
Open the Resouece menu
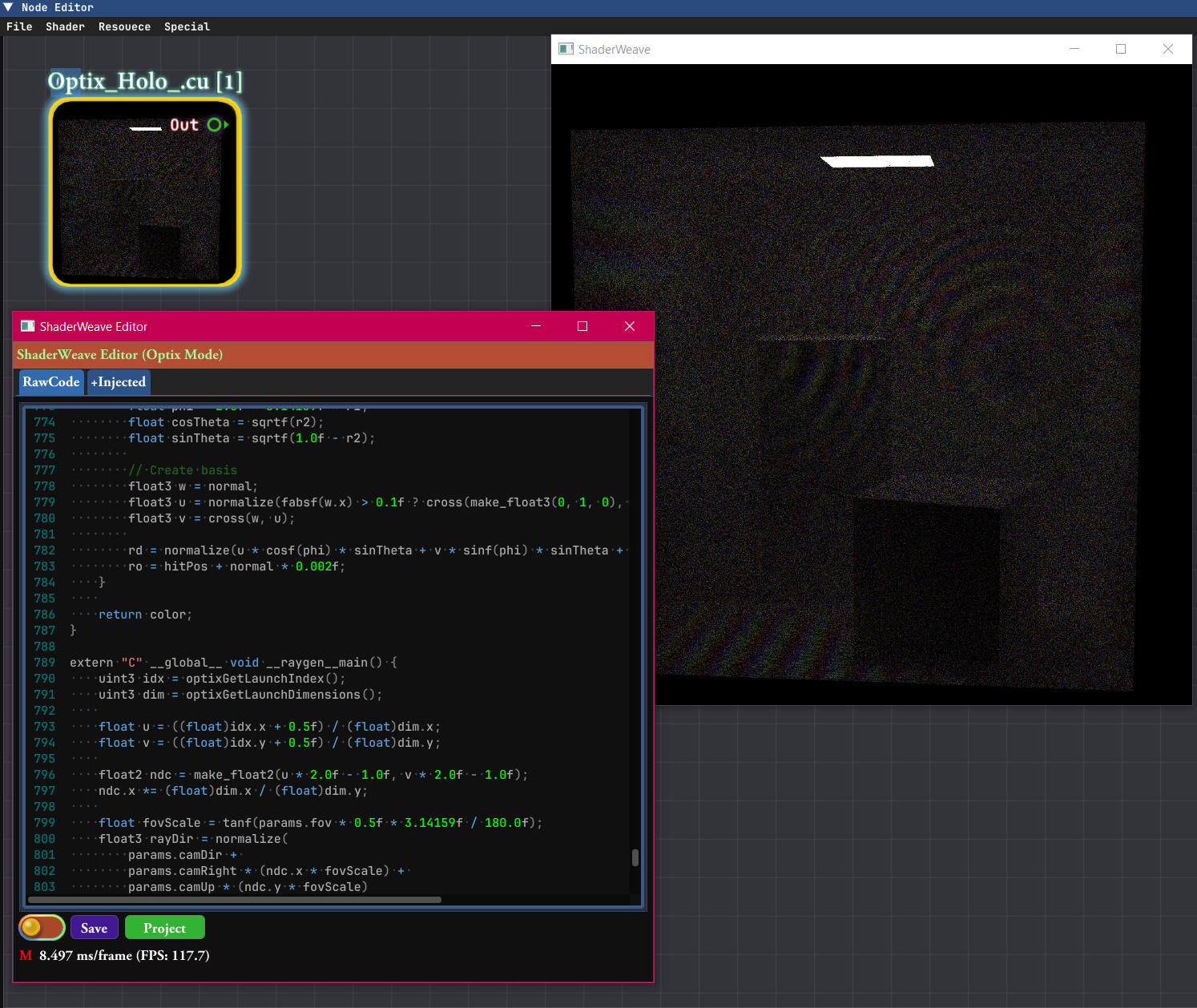click(x=124, y=26)
